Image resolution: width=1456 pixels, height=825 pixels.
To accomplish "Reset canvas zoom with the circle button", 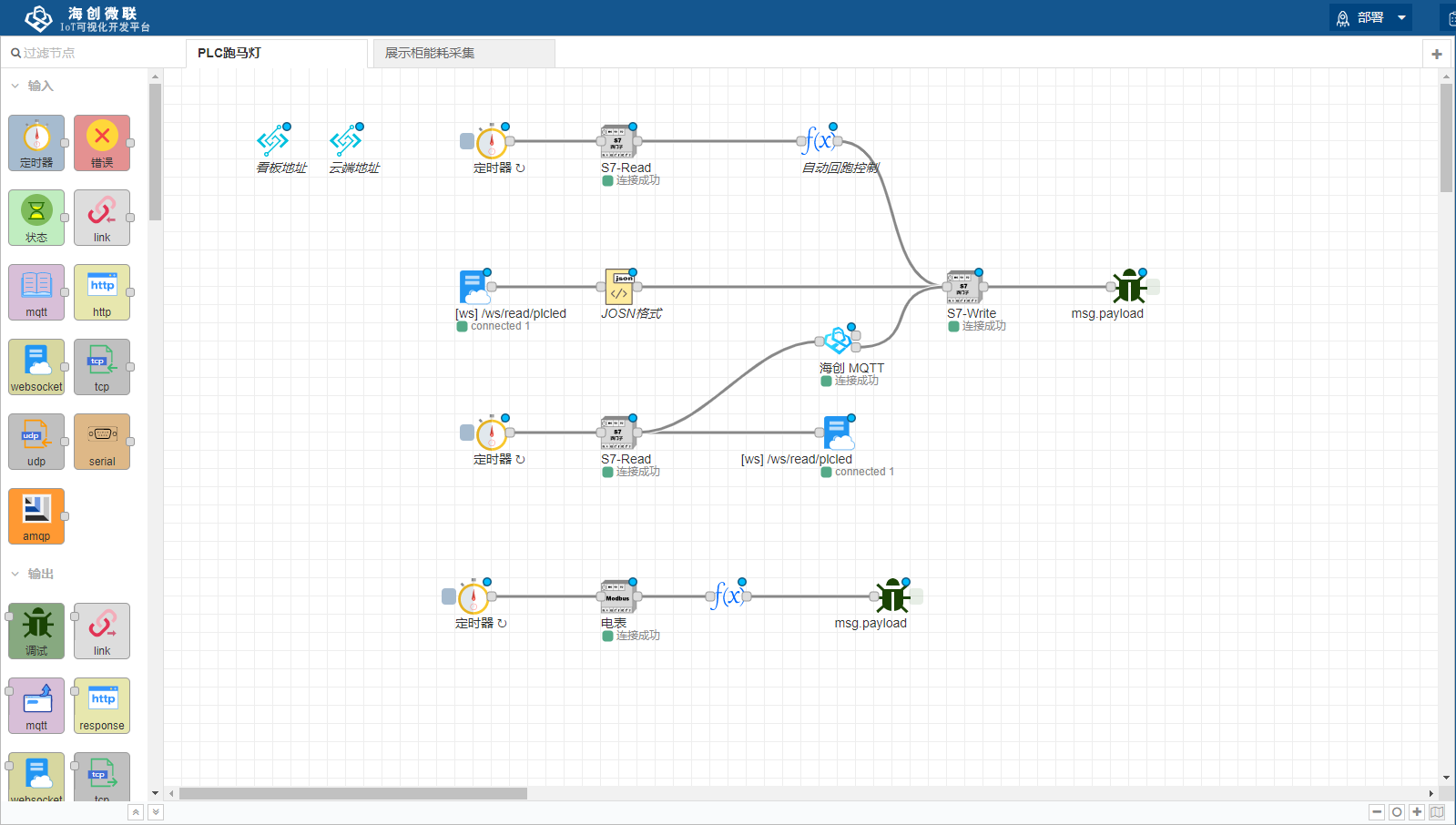I will (x=1397, y=812).
